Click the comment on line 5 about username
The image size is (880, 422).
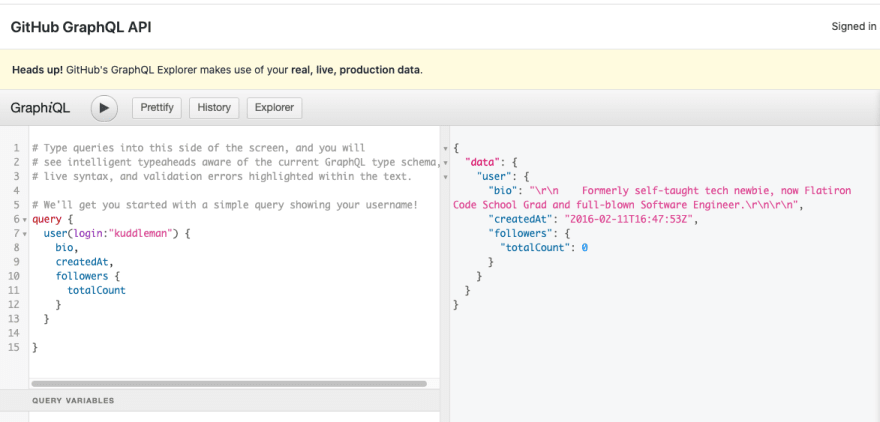[225, 205]
